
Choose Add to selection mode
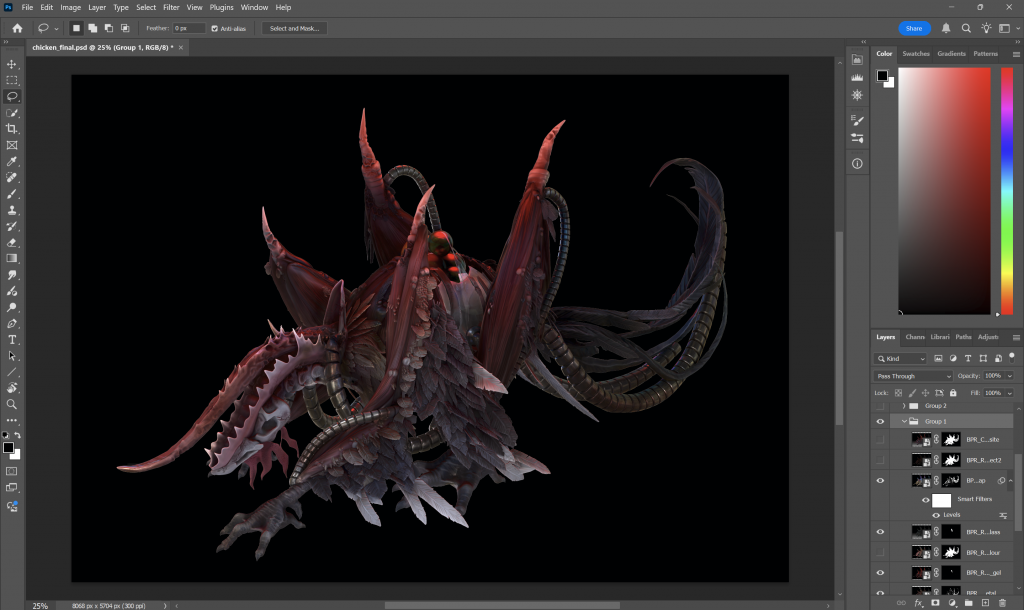point(93,28)
